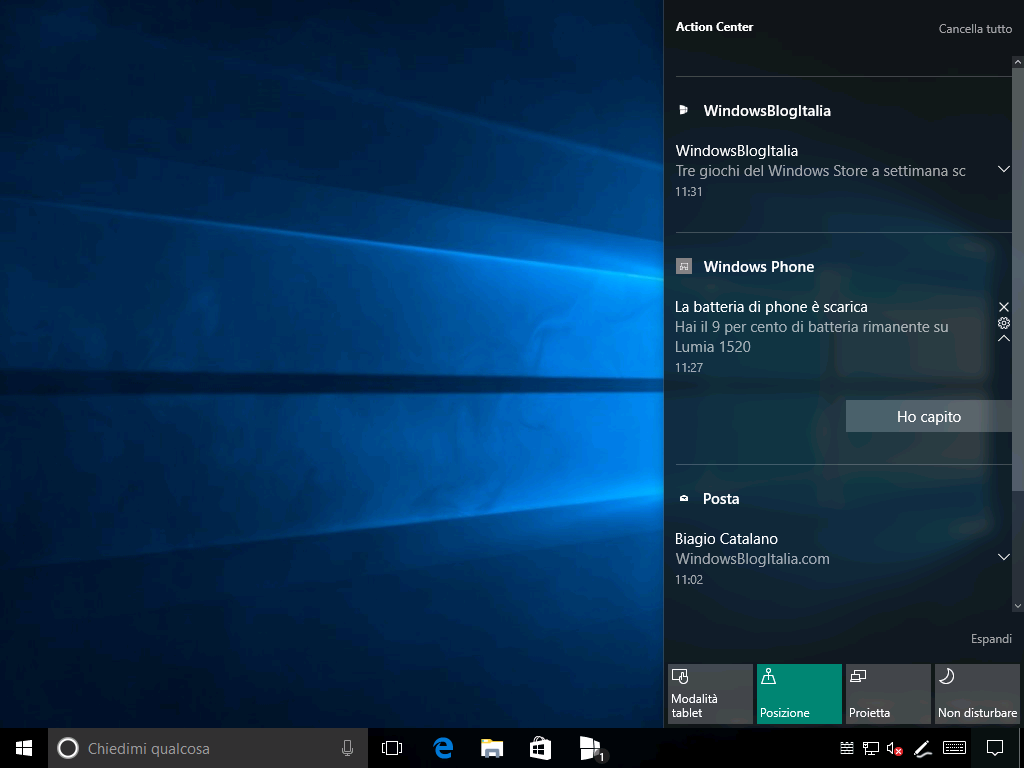Click the Action Center heading
The height and width of the screenshot is (768, 1024).
click(714, 27)
